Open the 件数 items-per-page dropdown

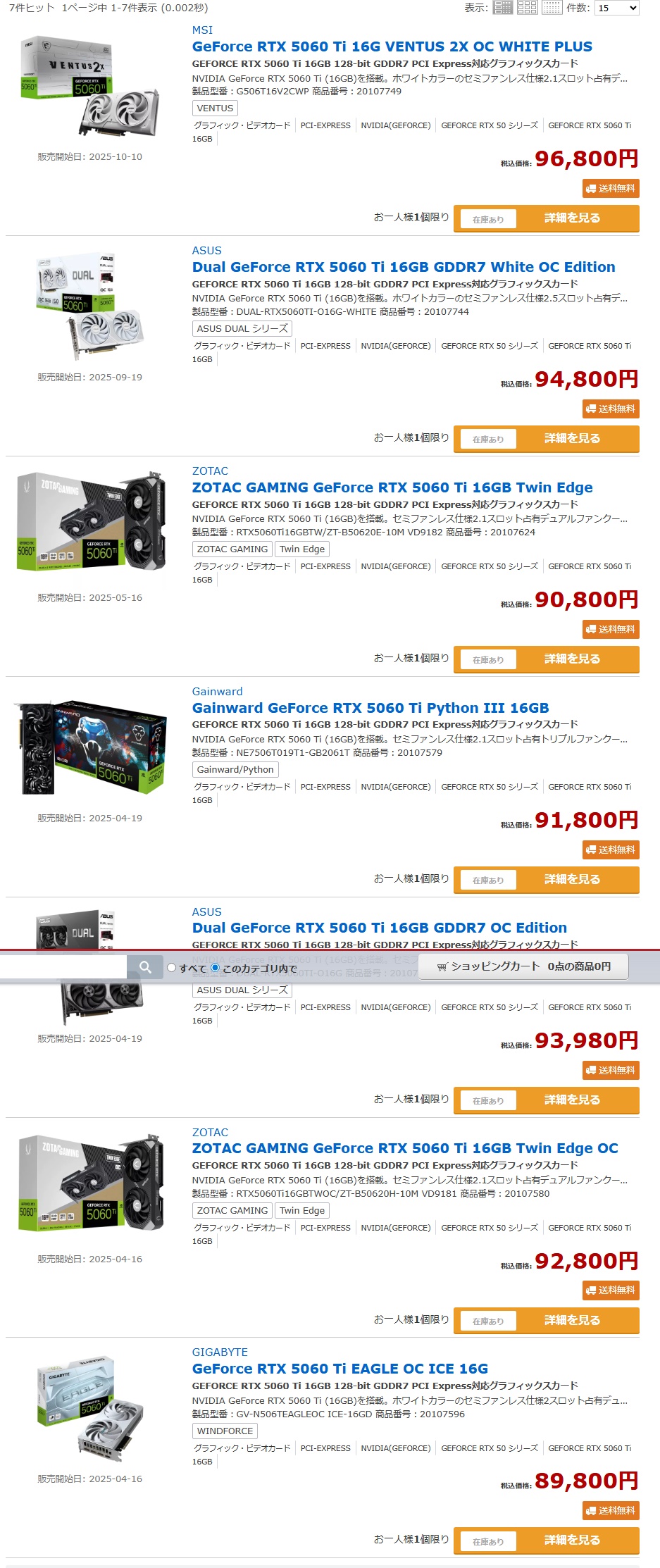pyautogui.click(x=617, y=8)
